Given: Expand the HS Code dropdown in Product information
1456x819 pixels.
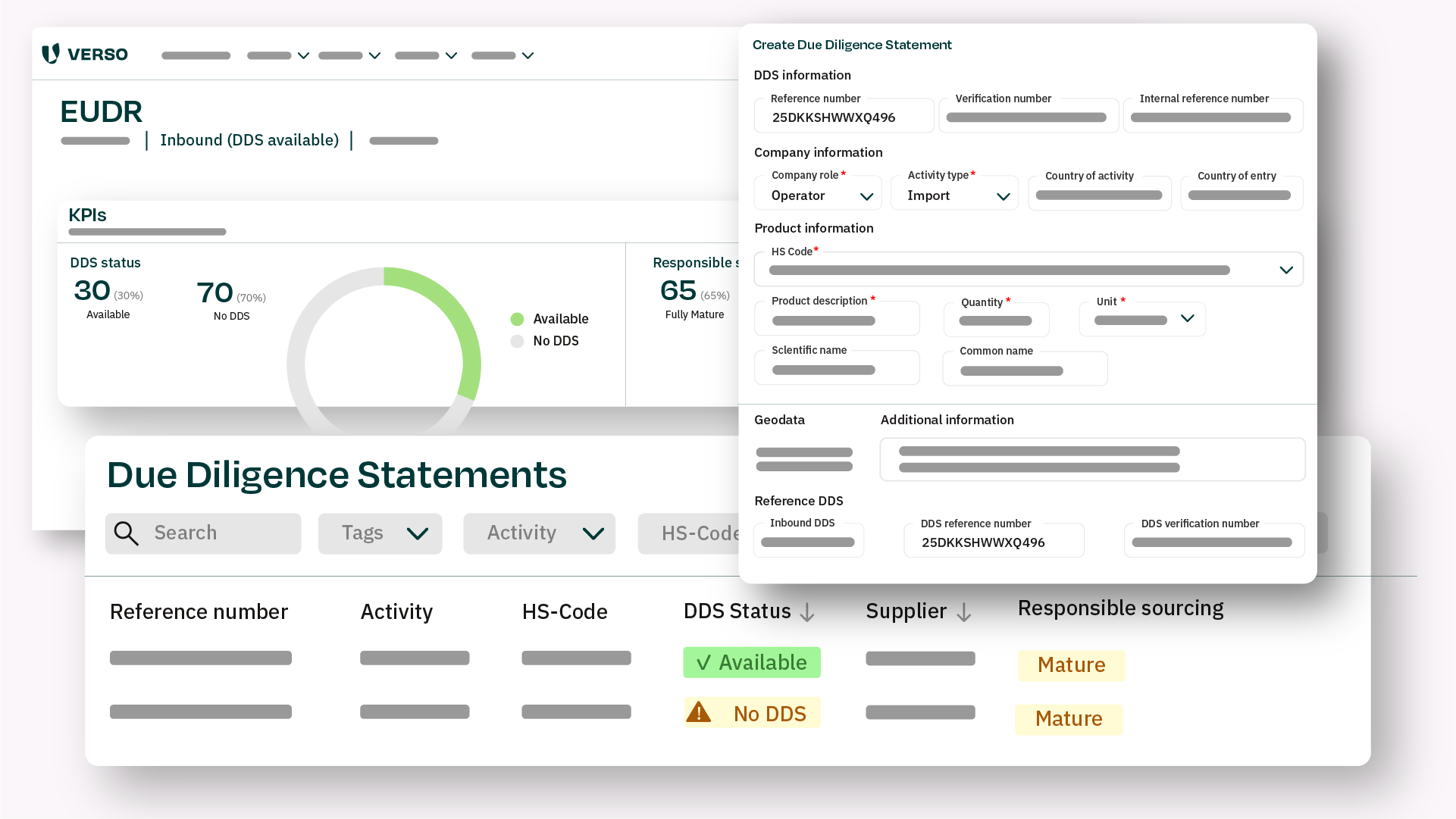Looking at the screenshot, I should tap(1285, 269).
